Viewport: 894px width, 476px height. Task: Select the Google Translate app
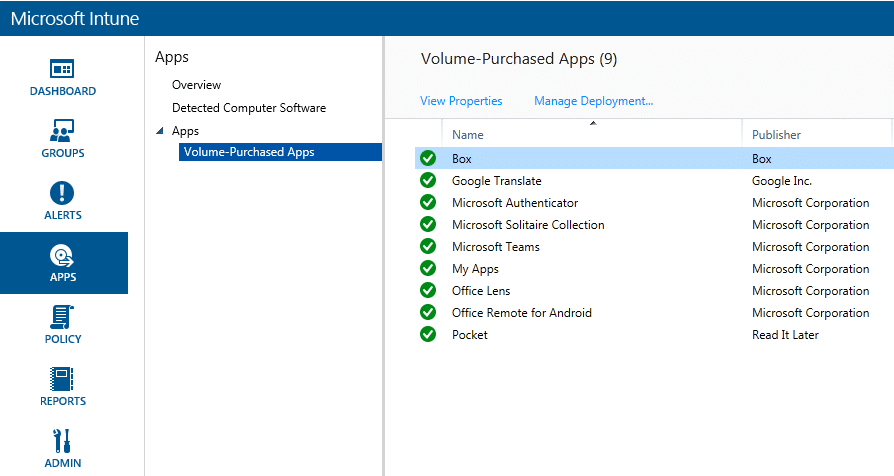click(497, 181)
